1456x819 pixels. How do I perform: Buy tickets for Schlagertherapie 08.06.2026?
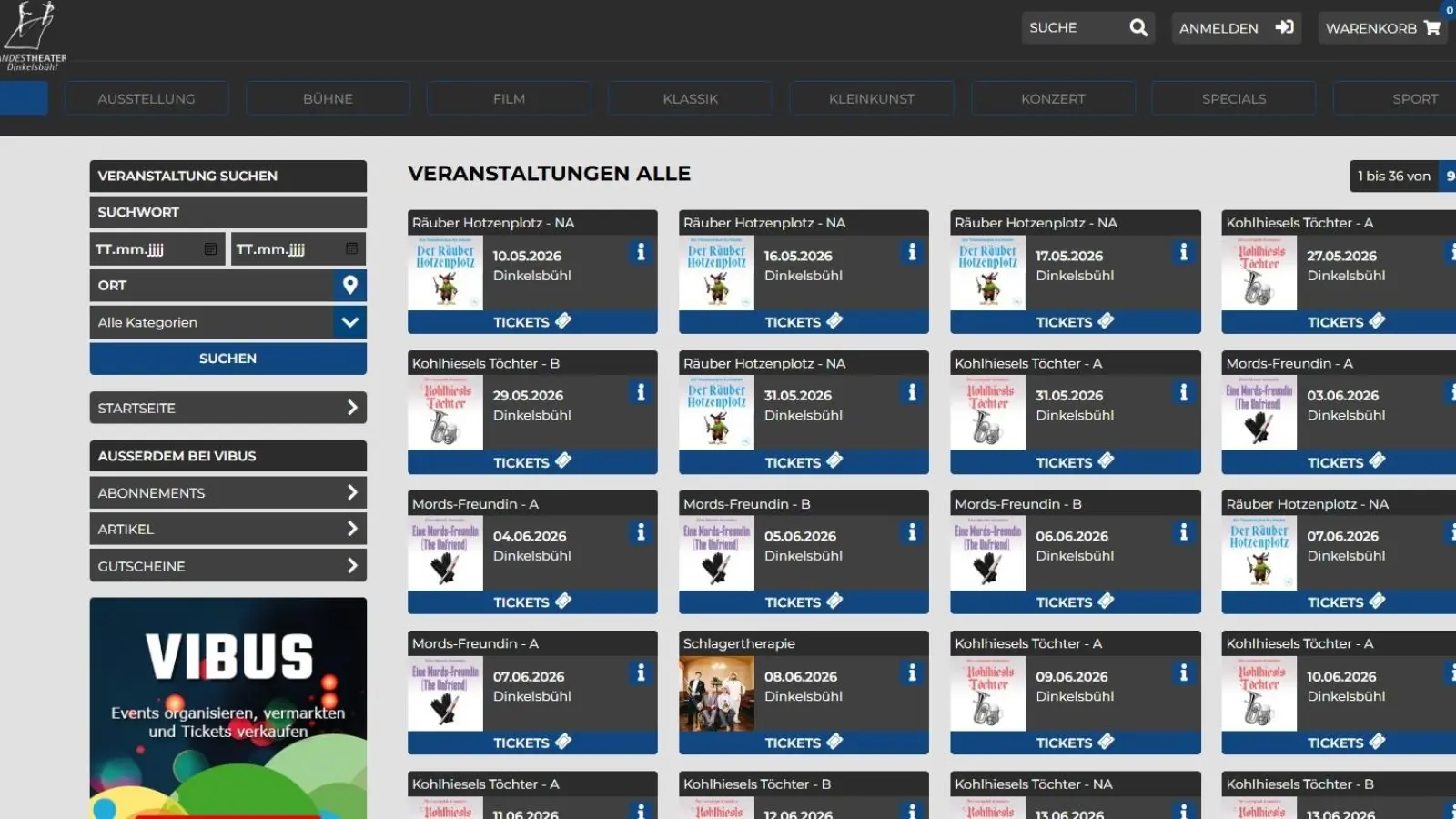(804, 743)
